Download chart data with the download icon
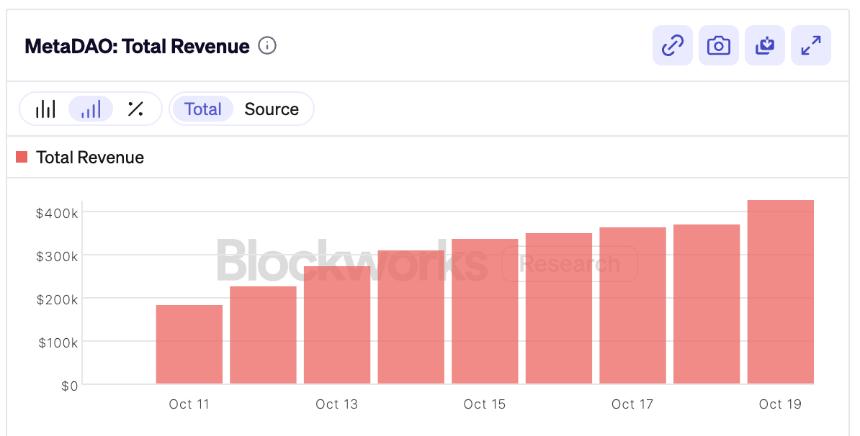This screenshot has width=860, height=436. (765, 45)
